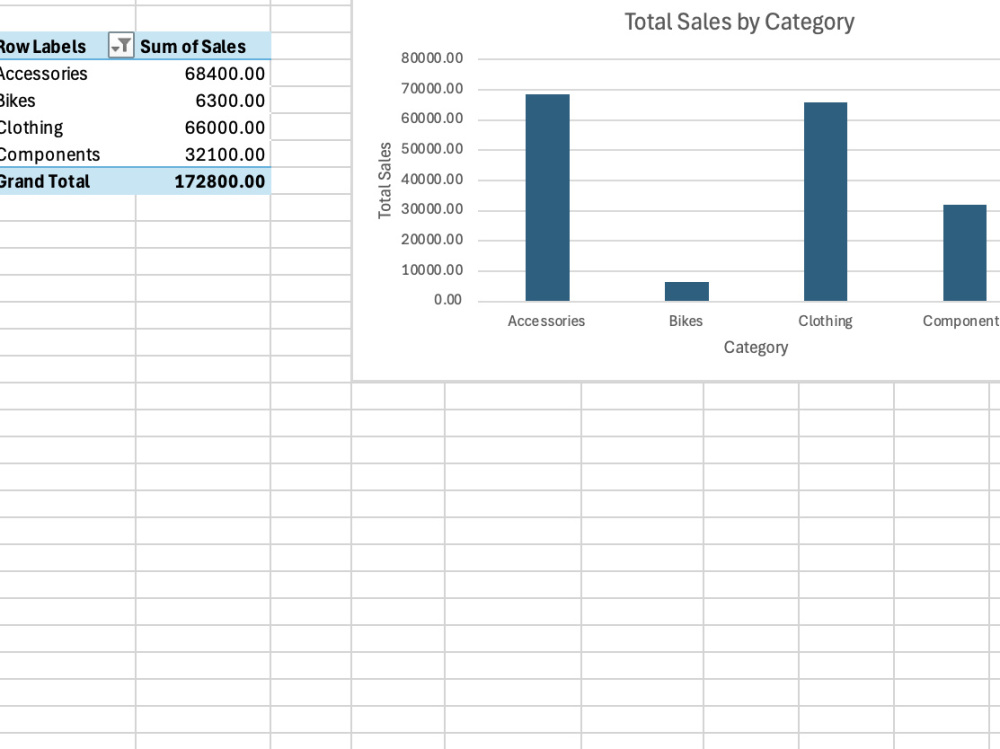1000x749 pixels.
Task: Click the 80000.00 axis value
Action: [x=432, y=58]
